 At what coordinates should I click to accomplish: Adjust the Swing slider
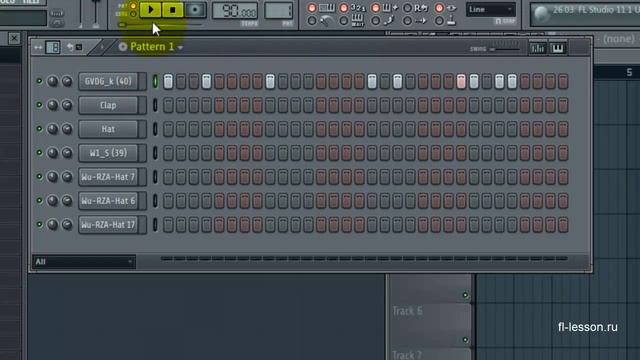[504, 49]
